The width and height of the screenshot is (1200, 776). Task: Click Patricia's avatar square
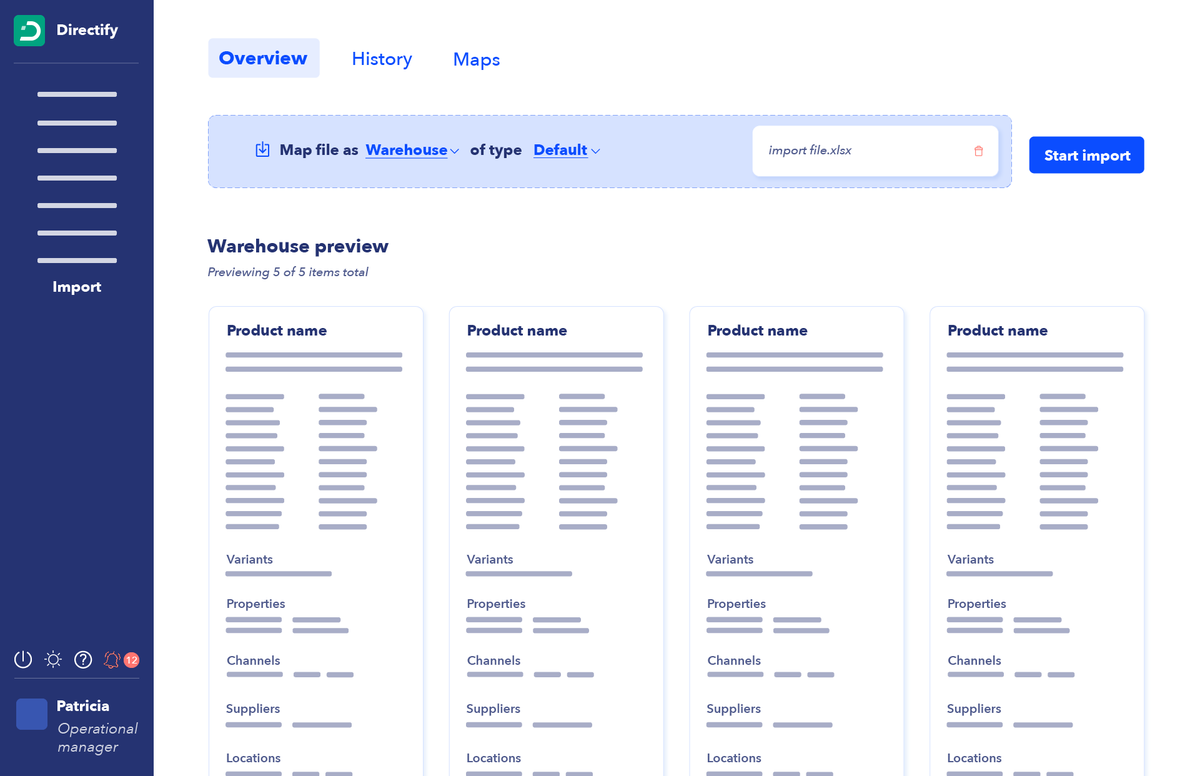32,714
